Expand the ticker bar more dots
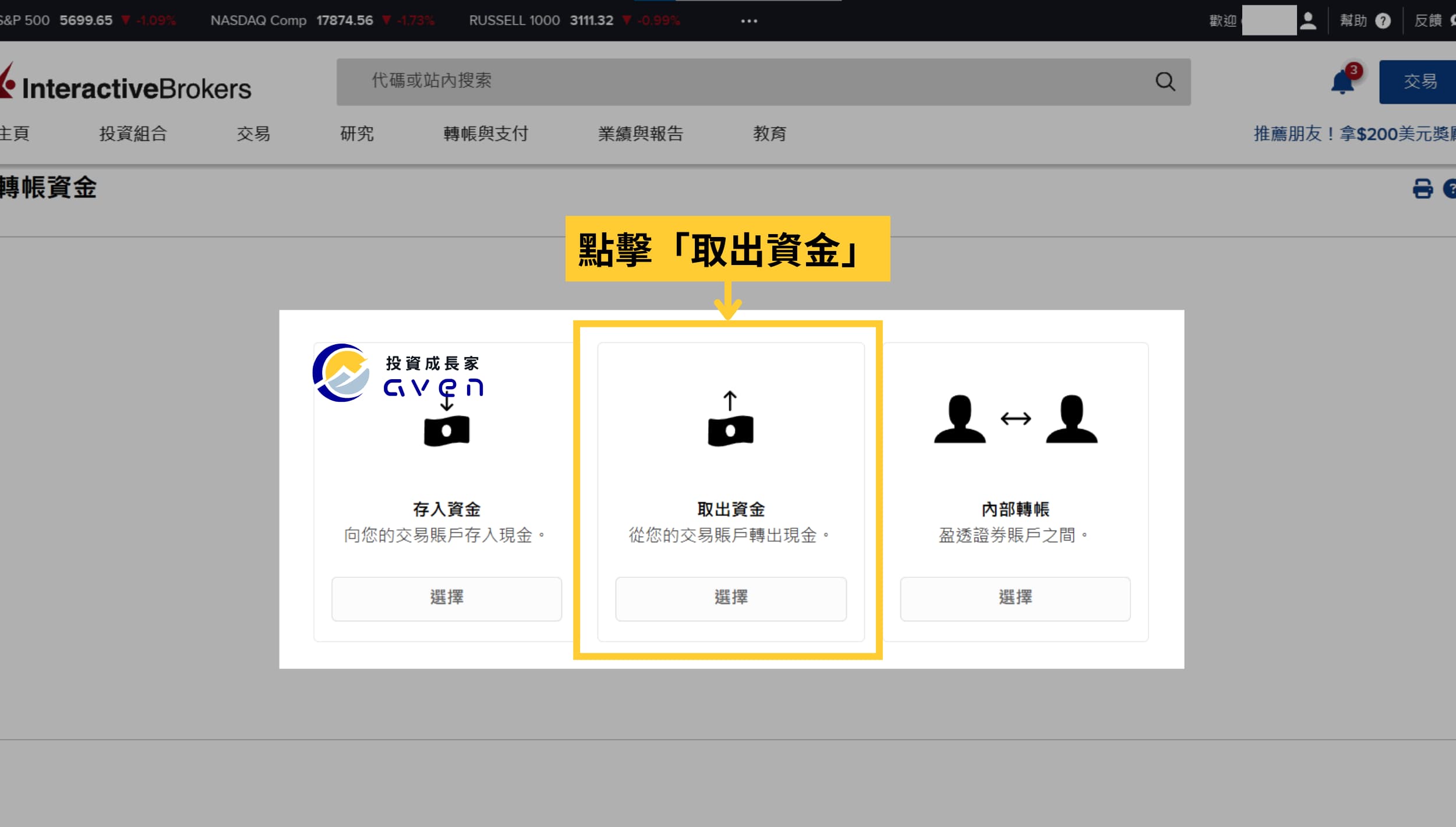 coord(749,21)
